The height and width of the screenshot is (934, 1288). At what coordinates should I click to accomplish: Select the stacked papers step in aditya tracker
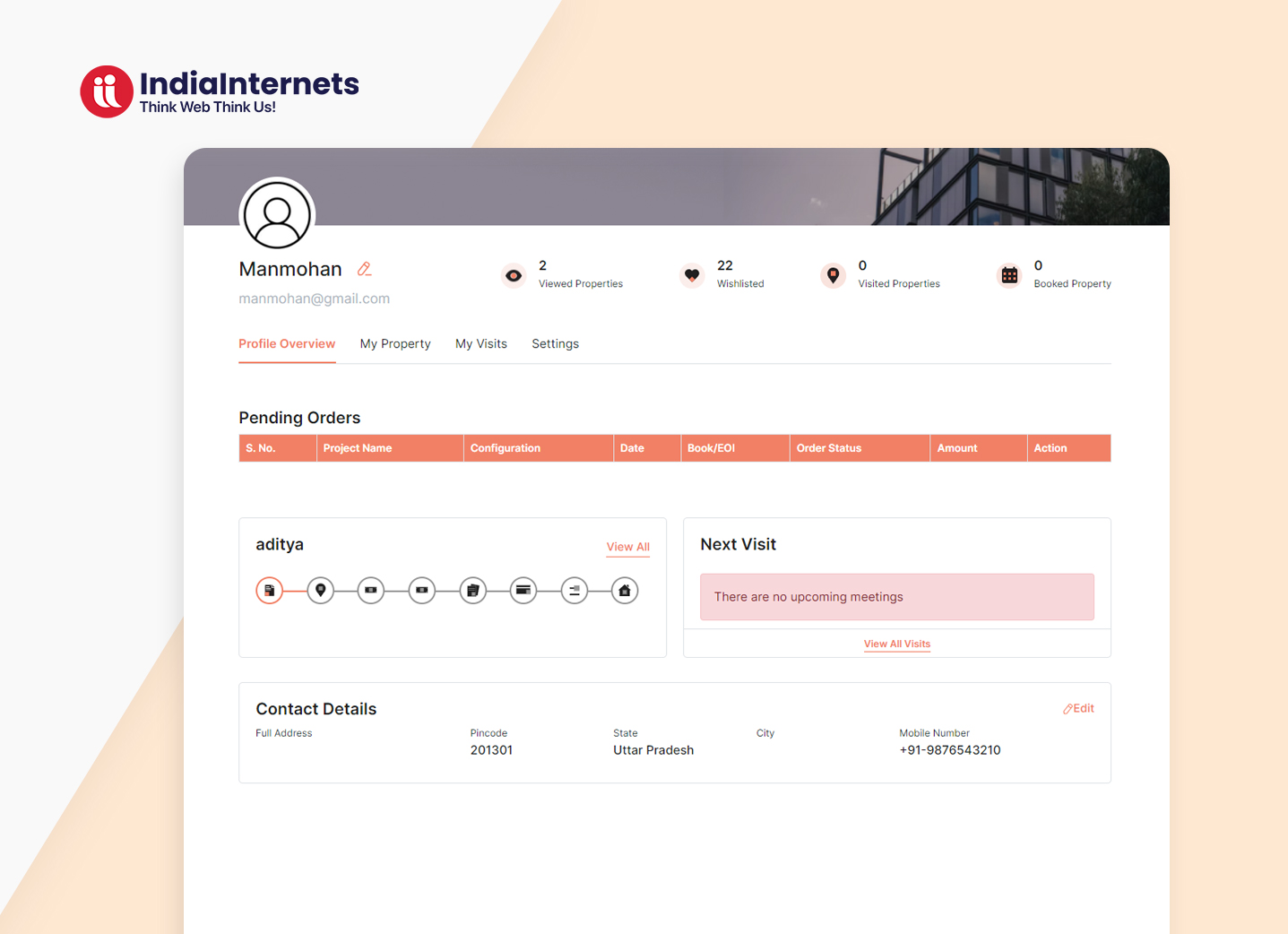point(473,591)
